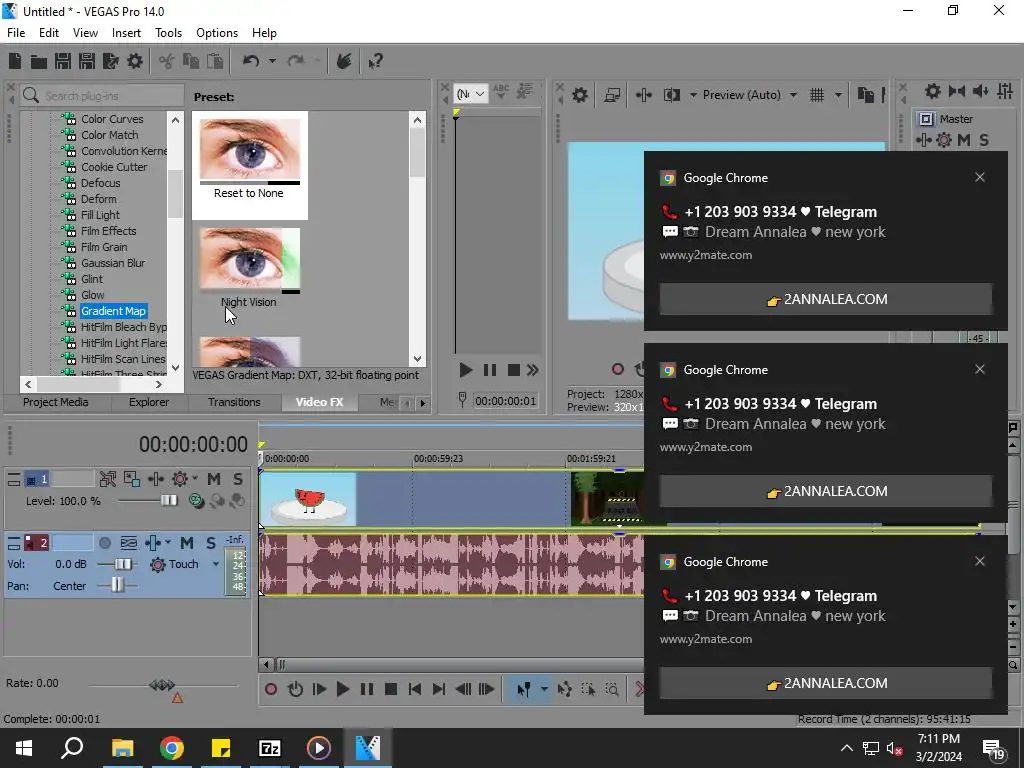Switch to the Project Media tab
The height and width of the screenshot is (768, 1024).
(x=56, y=402)
